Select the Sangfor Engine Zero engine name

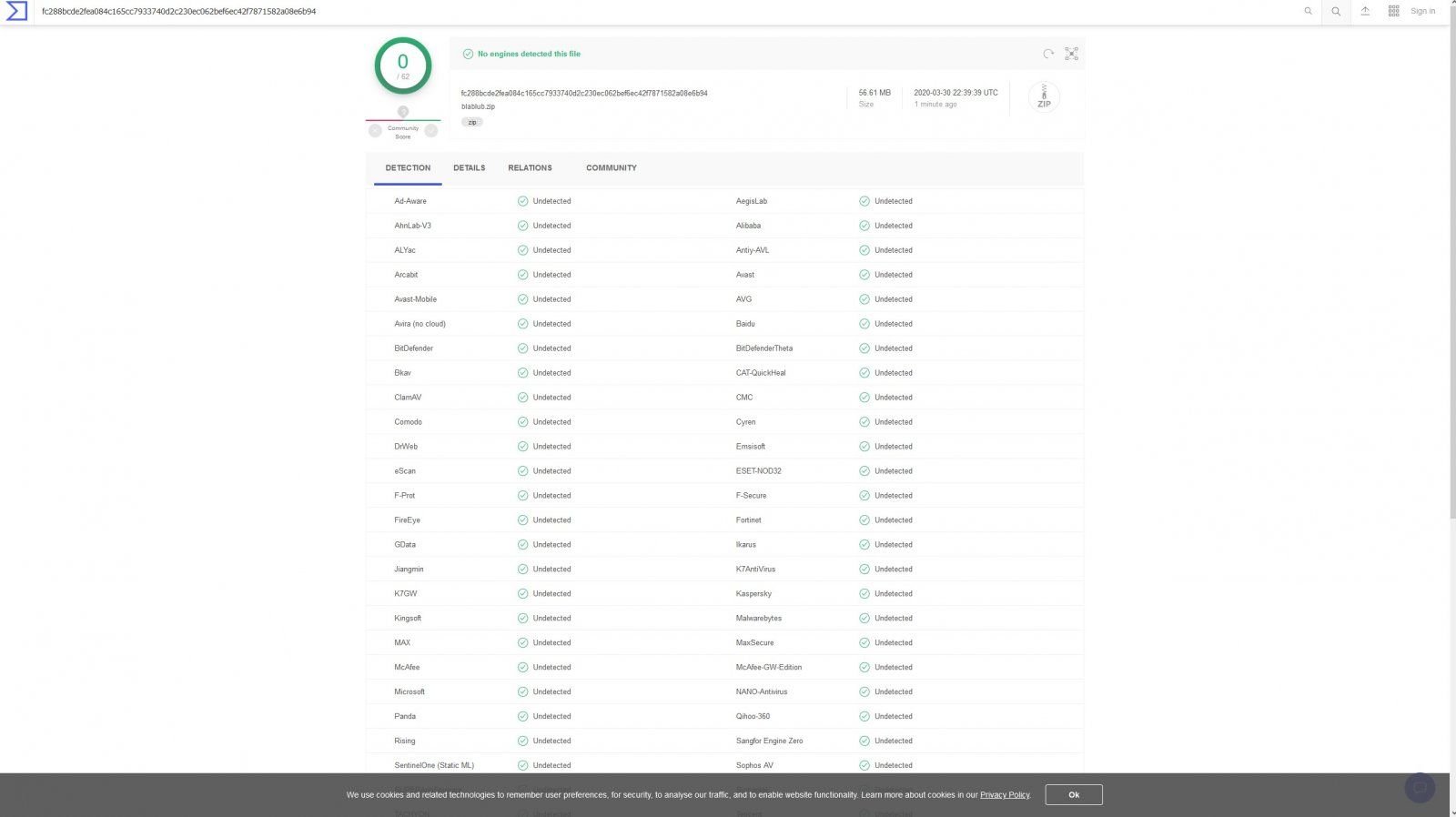point(769,741)
